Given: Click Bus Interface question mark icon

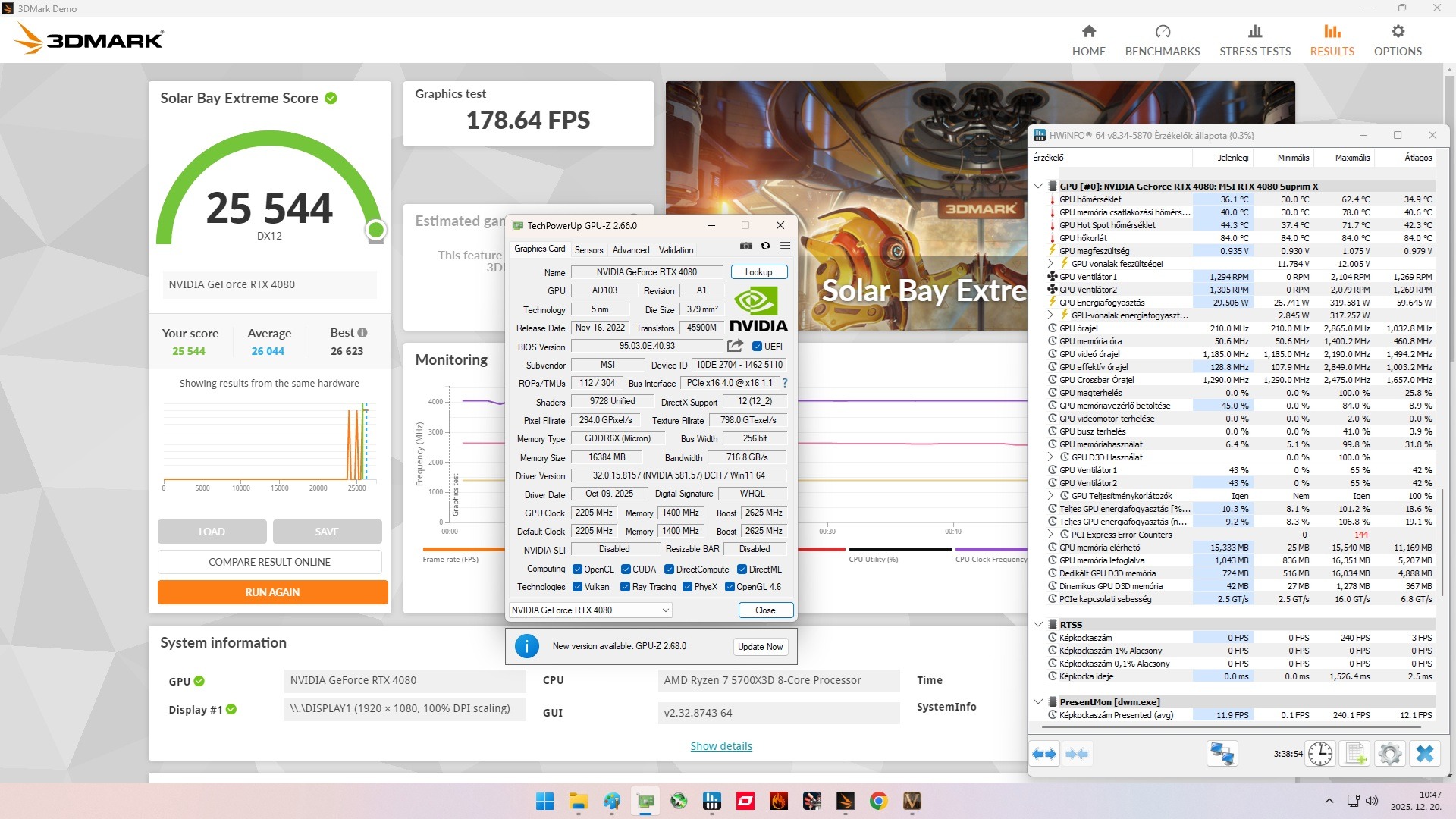Looking at the screenshot, I should [x=785, y=383].
